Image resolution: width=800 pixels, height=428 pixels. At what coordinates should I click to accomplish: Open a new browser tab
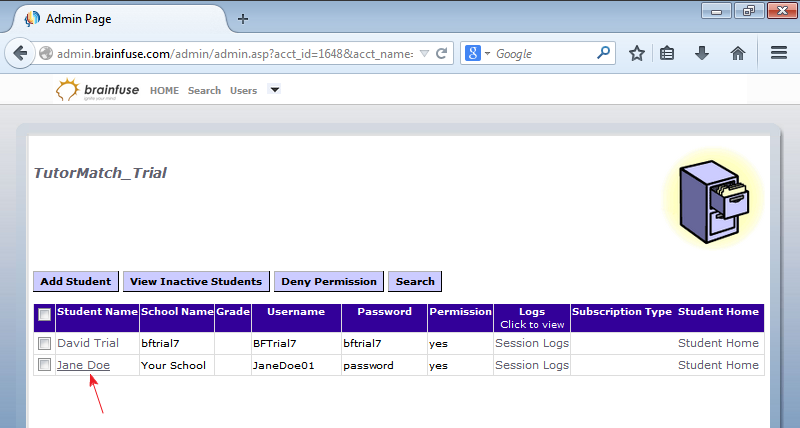pos(243,18)
